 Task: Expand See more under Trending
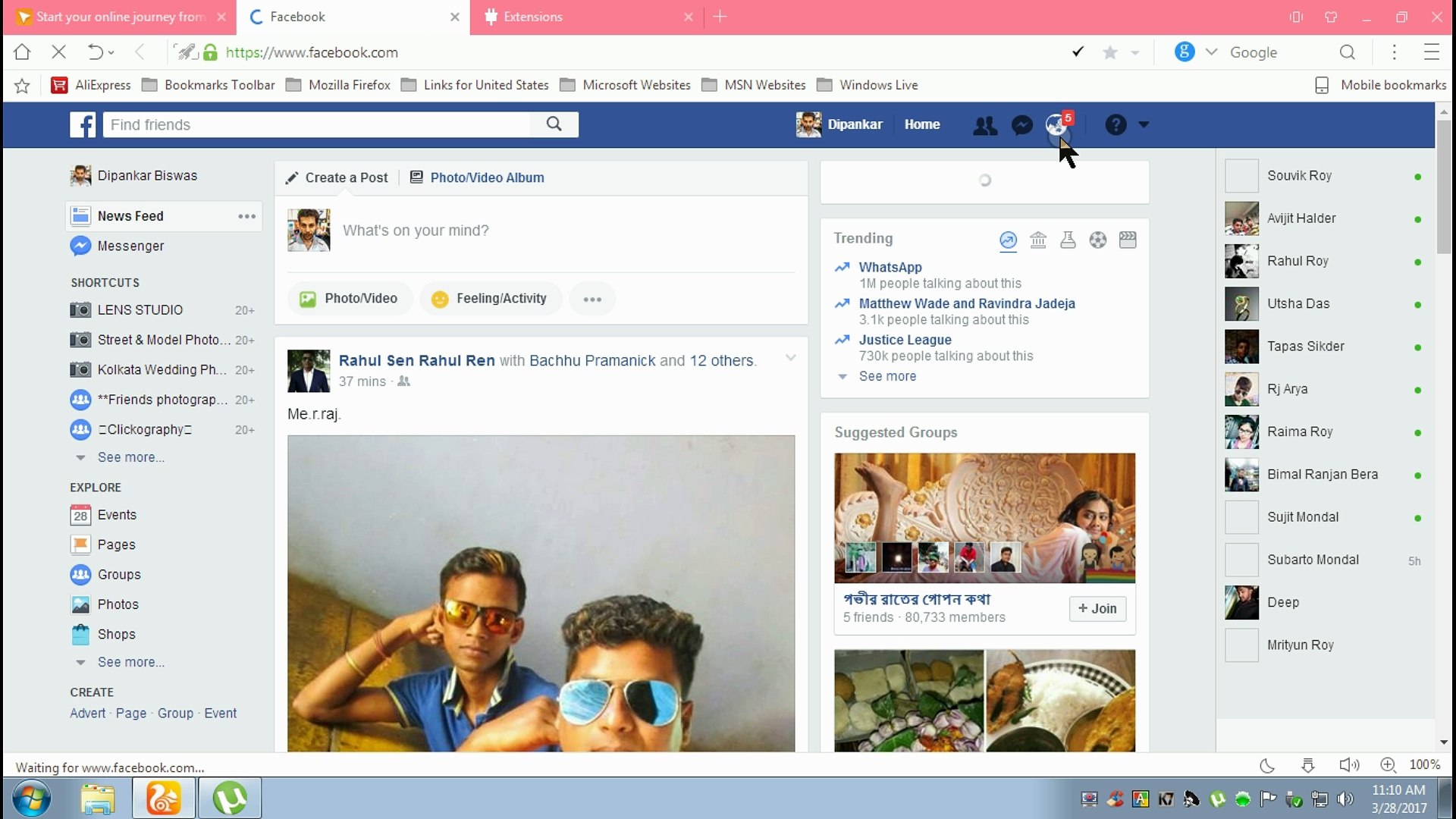coord(887,376)
